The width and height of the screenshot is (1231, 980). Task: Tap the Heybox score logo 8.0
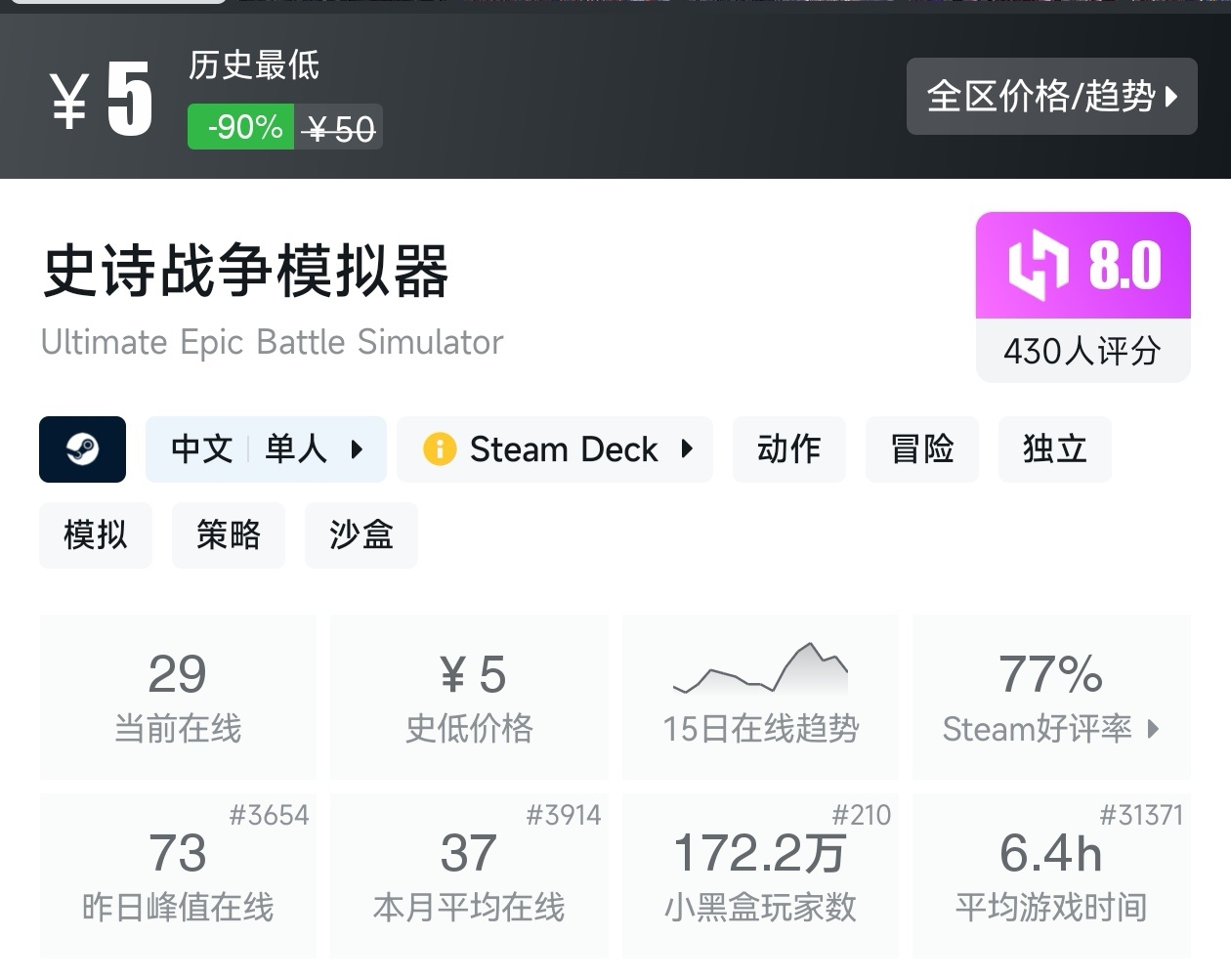click(1083, 266)
